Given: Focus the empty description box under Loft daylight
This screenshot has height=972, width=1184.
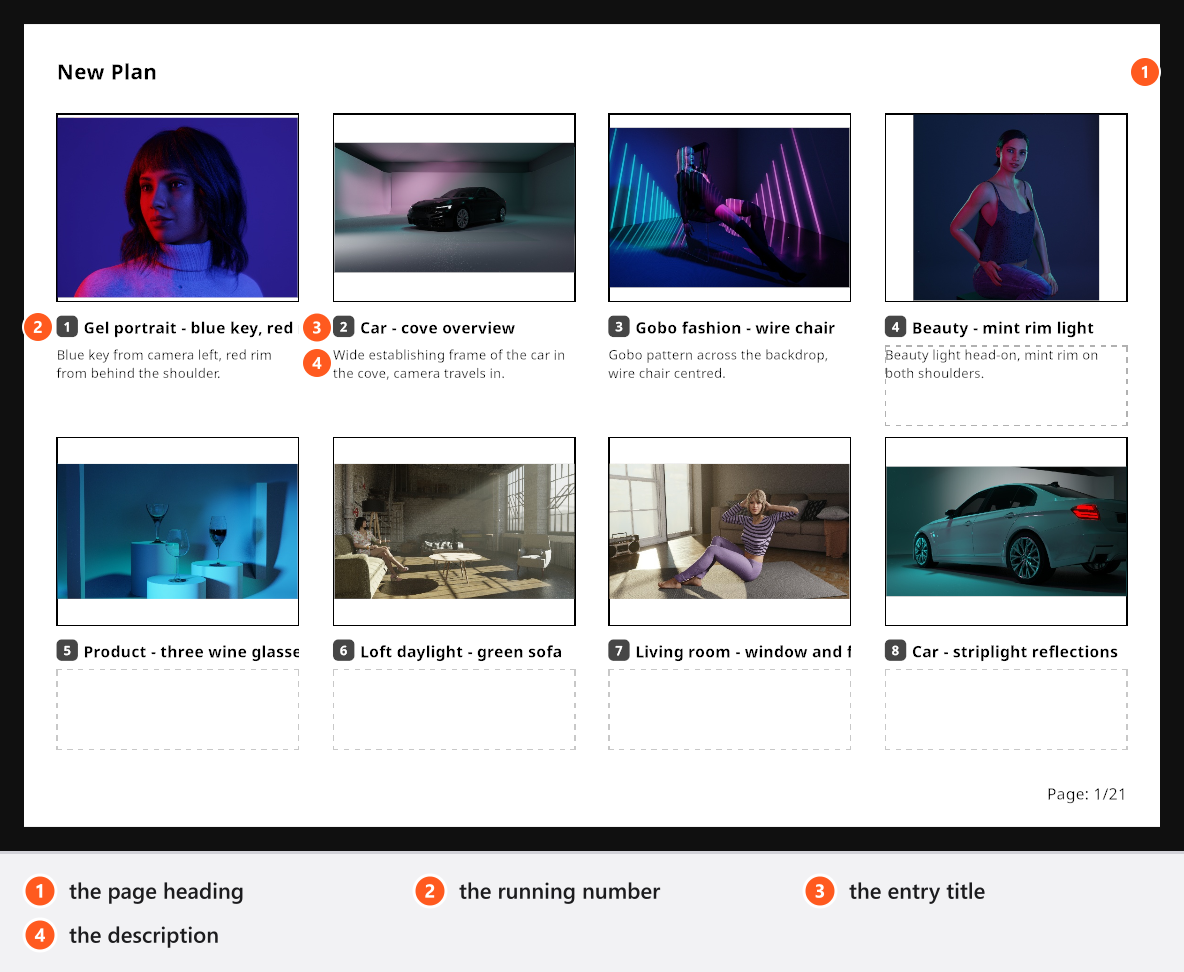Looking at the screenshot, I should click(454, 710).
